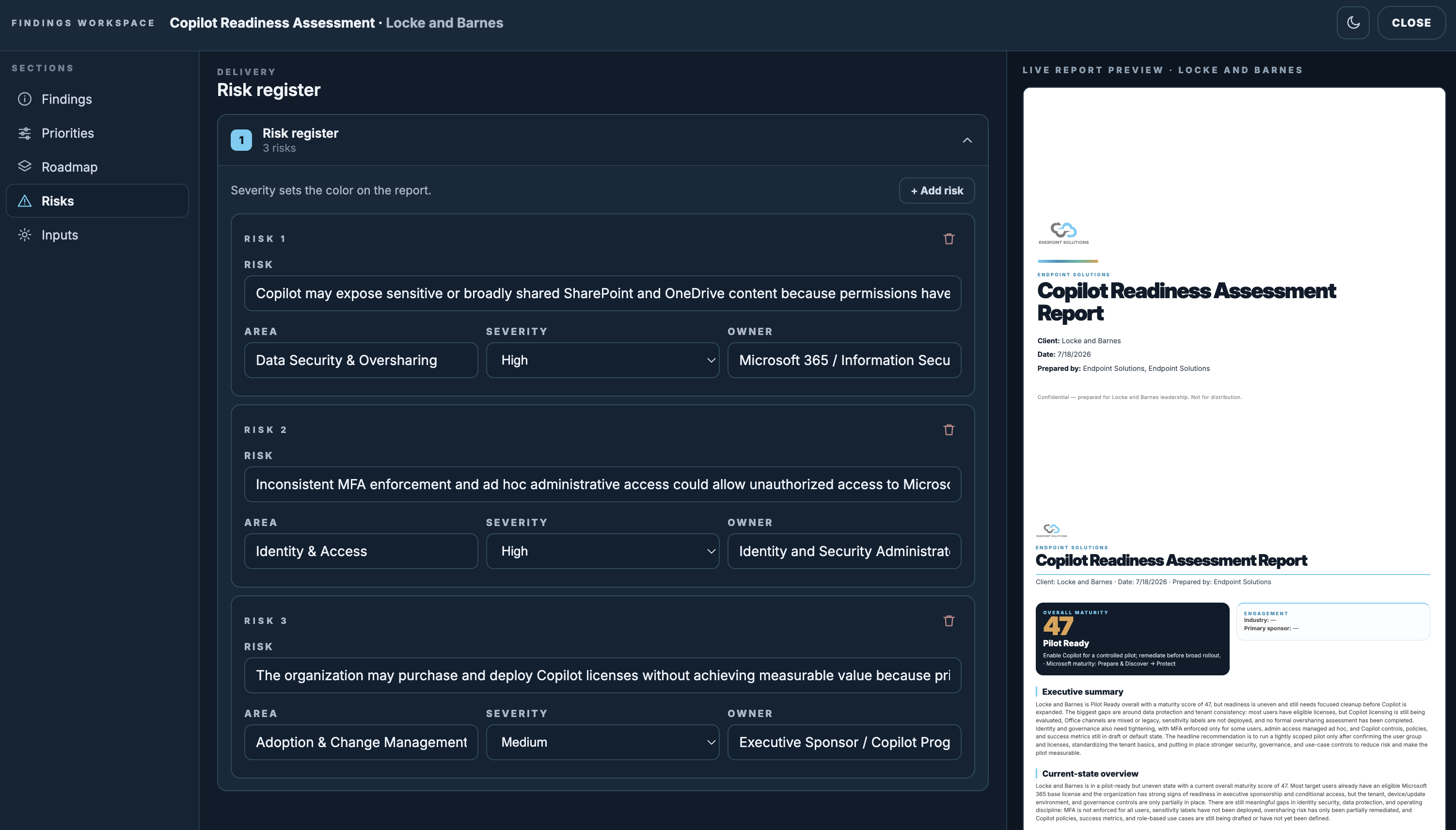Click the small Endpoint Solutions logo on report page
Viewport: 1456px width, 830px height.
click(1051, 531)
